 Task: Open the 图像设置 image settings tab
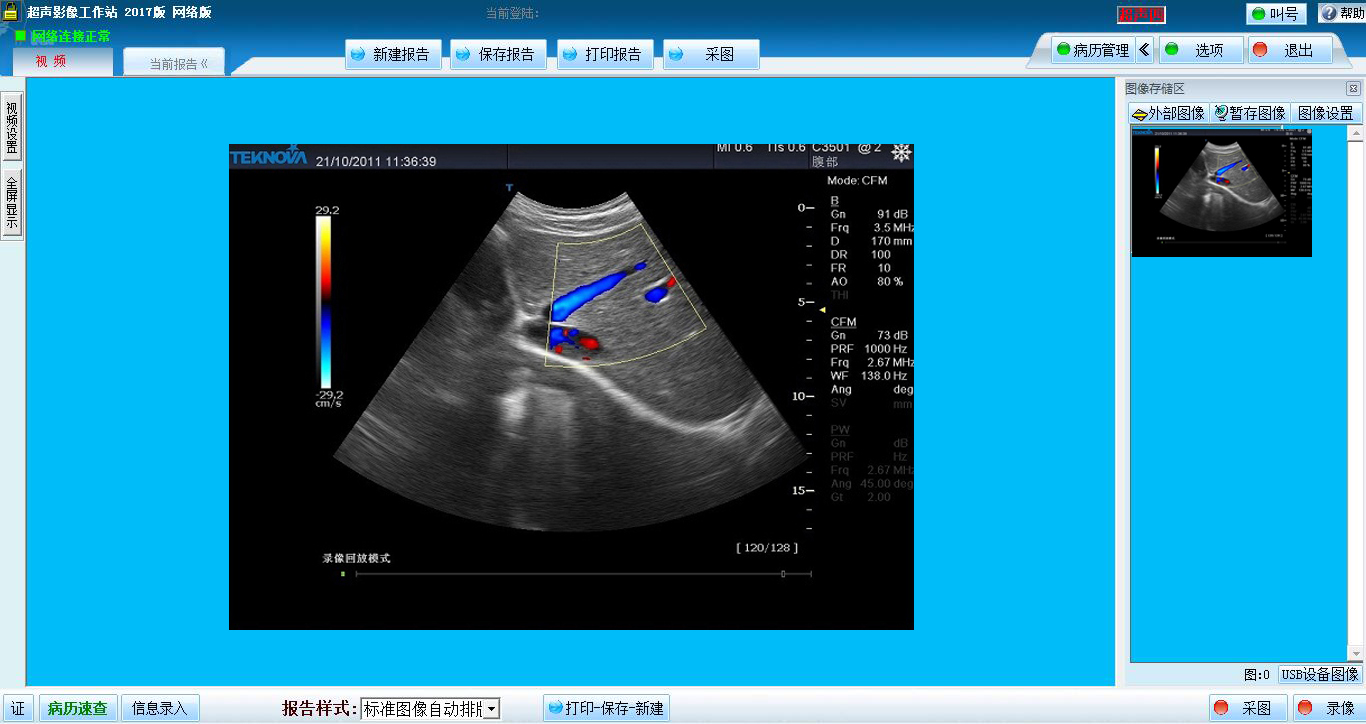coord(1326,113)
